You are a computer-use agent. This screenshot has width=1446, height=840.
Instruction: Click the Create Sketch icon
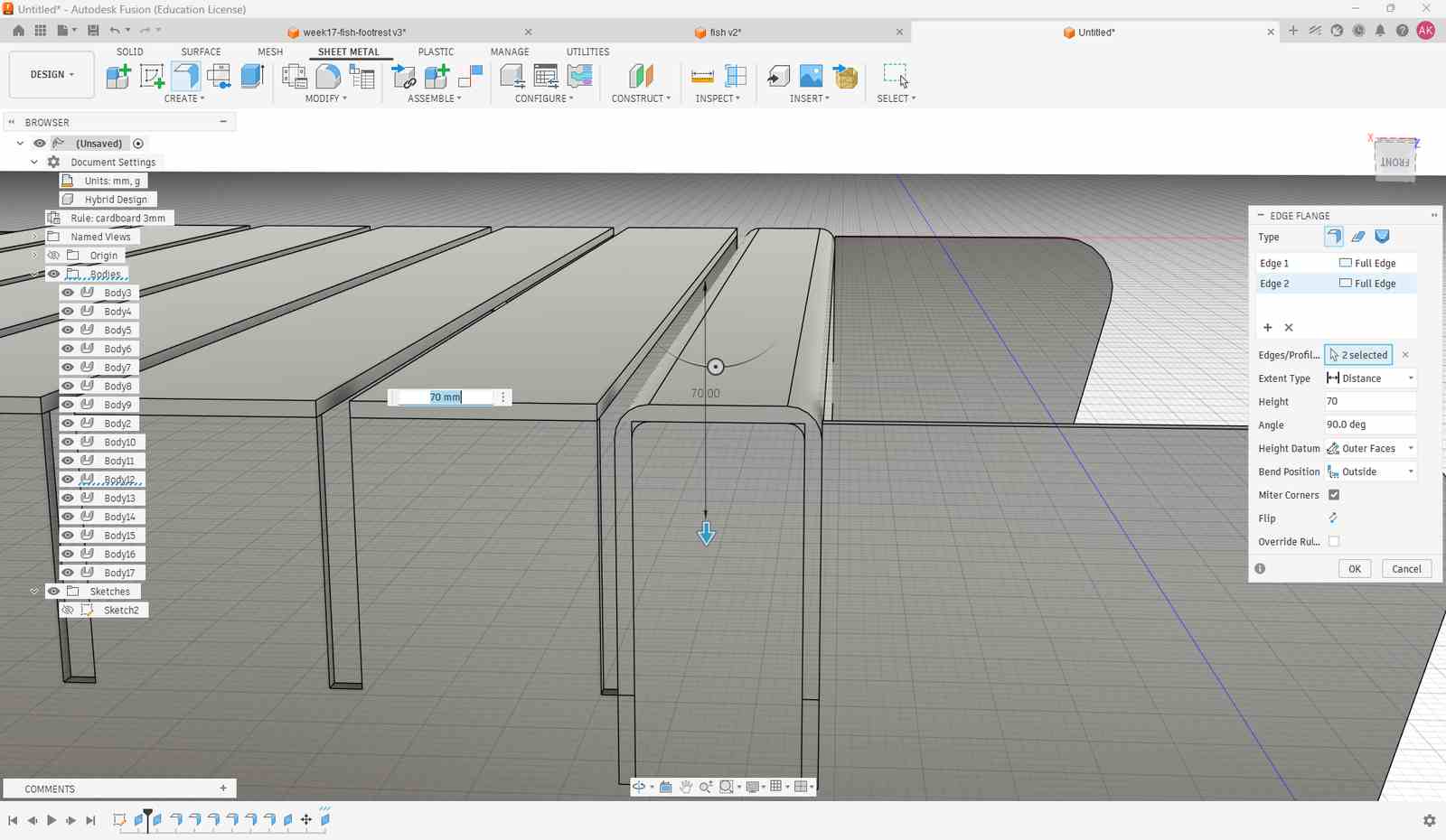152,76
